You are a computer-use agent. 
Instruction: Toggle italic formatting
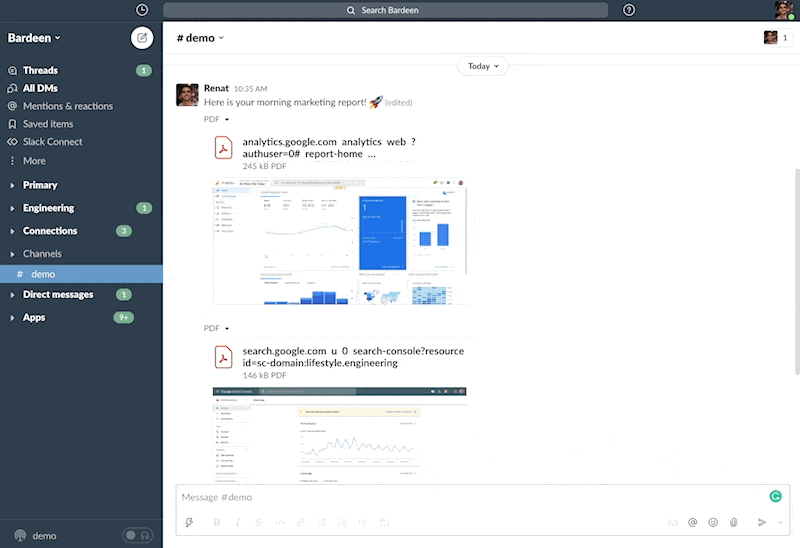coord(238,522)
